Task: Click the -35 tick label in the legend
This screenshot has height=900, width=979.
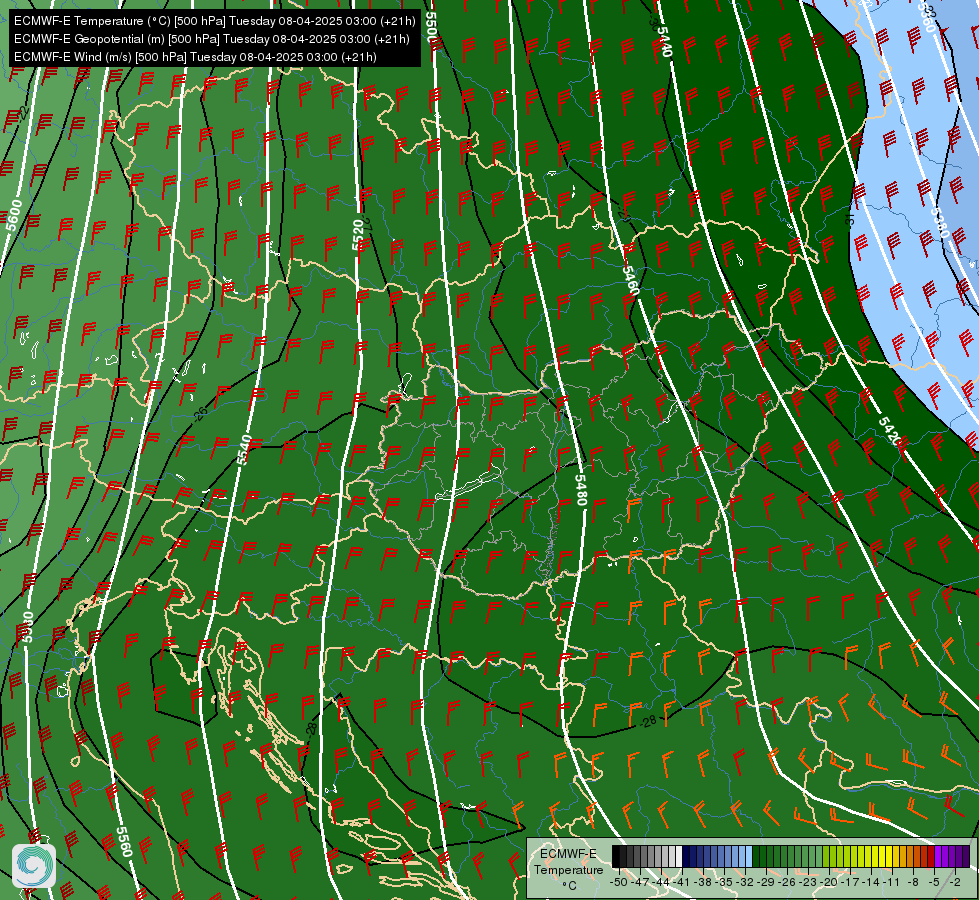Action: [x=724, y=883]
